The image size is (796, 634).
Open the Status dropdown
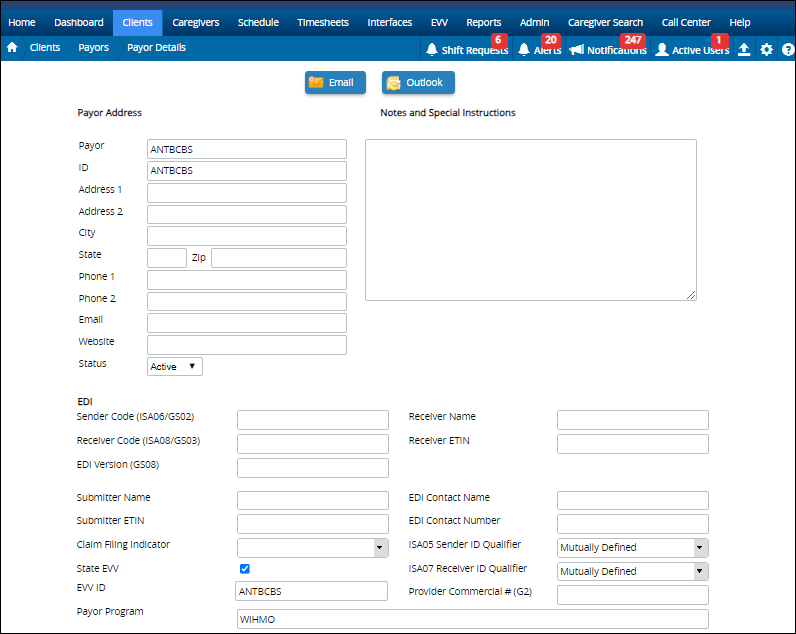tap(175, 366)
